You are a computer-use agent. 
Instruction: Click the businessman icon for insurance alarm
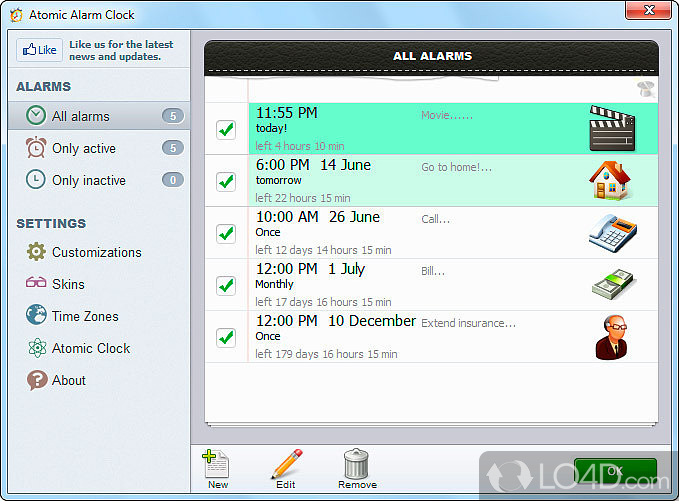(612, 337)
